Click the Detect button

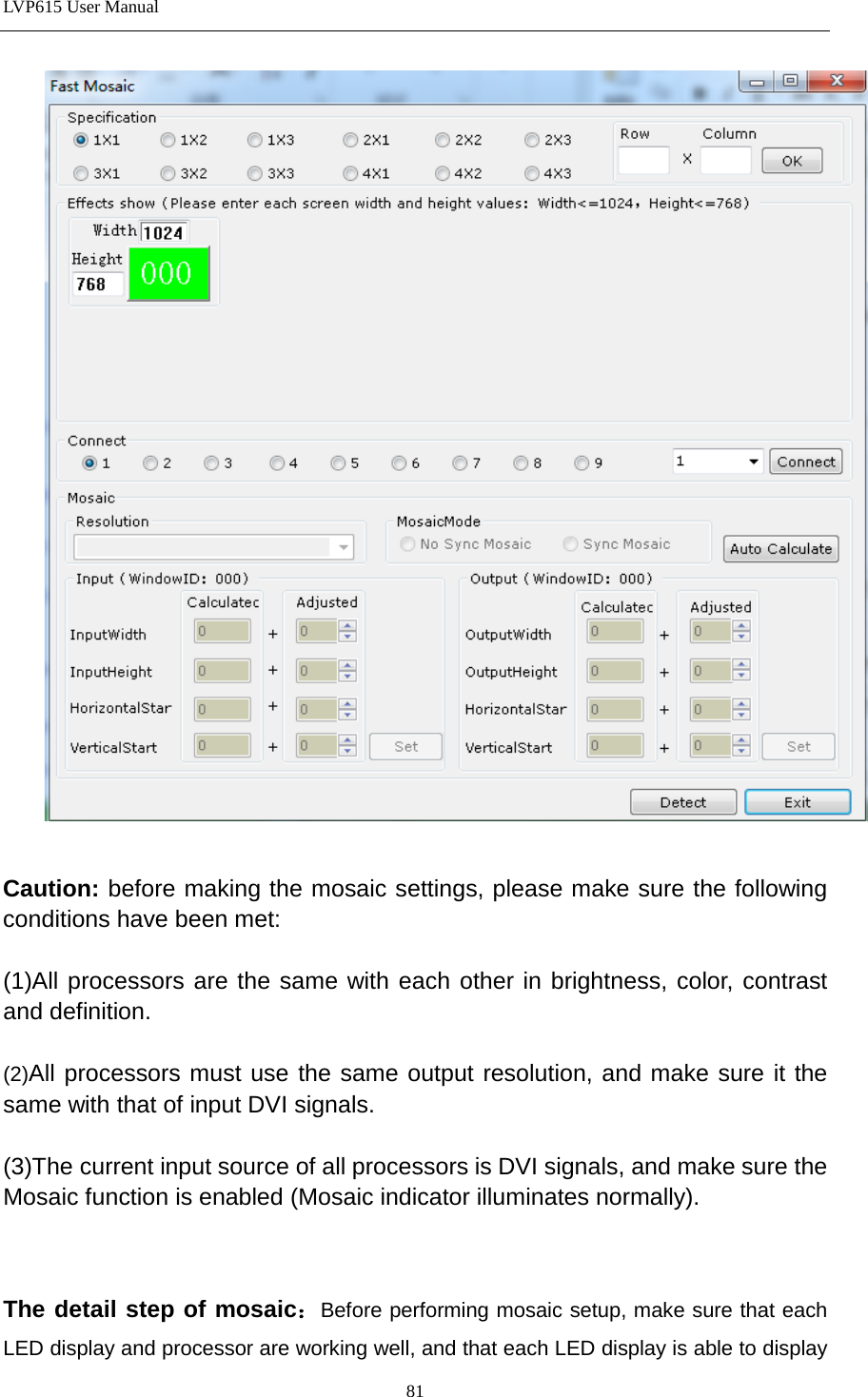[683, 802]
